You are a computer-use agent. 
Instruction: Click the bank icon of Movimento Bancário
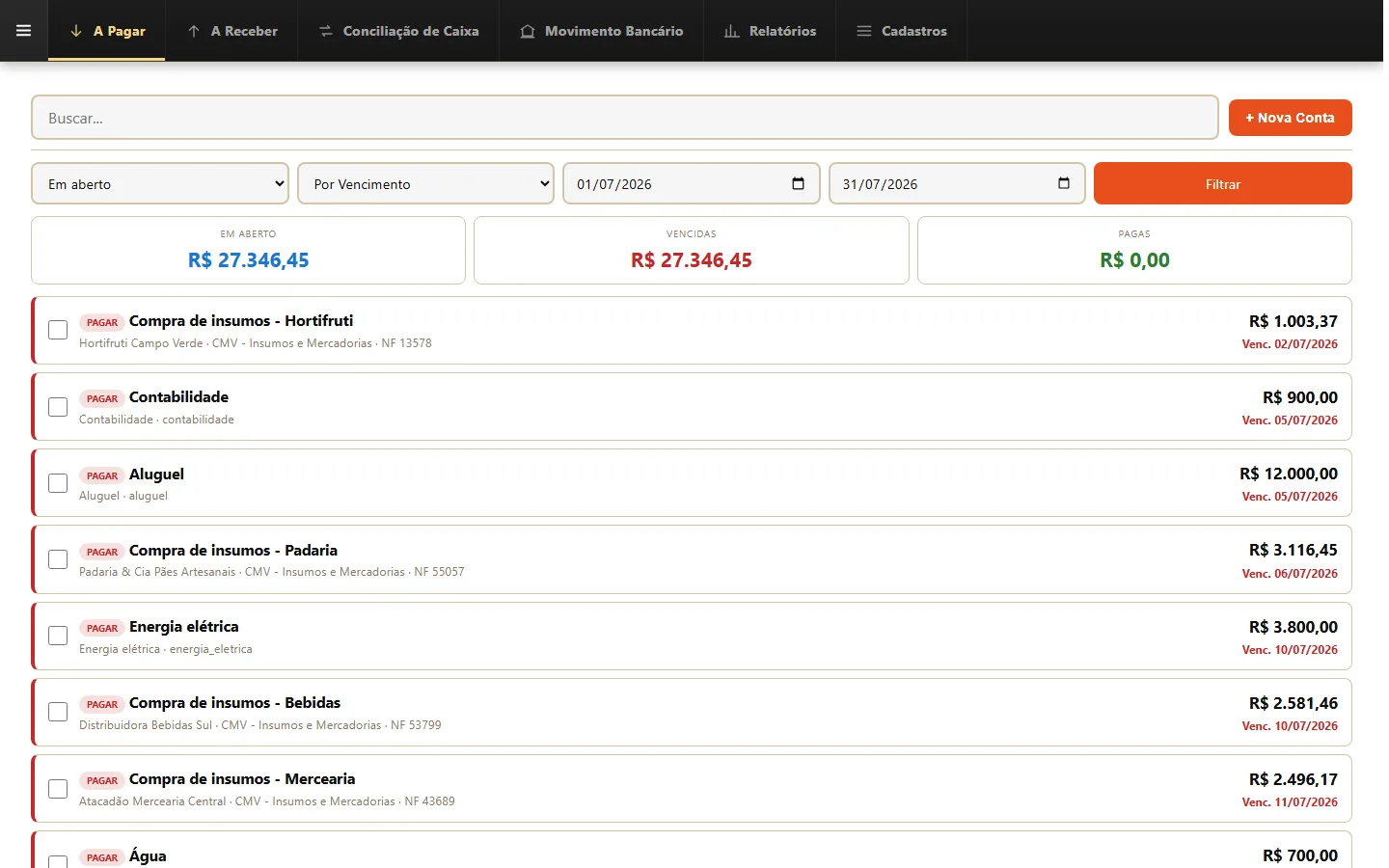click(x=528, y=31)
